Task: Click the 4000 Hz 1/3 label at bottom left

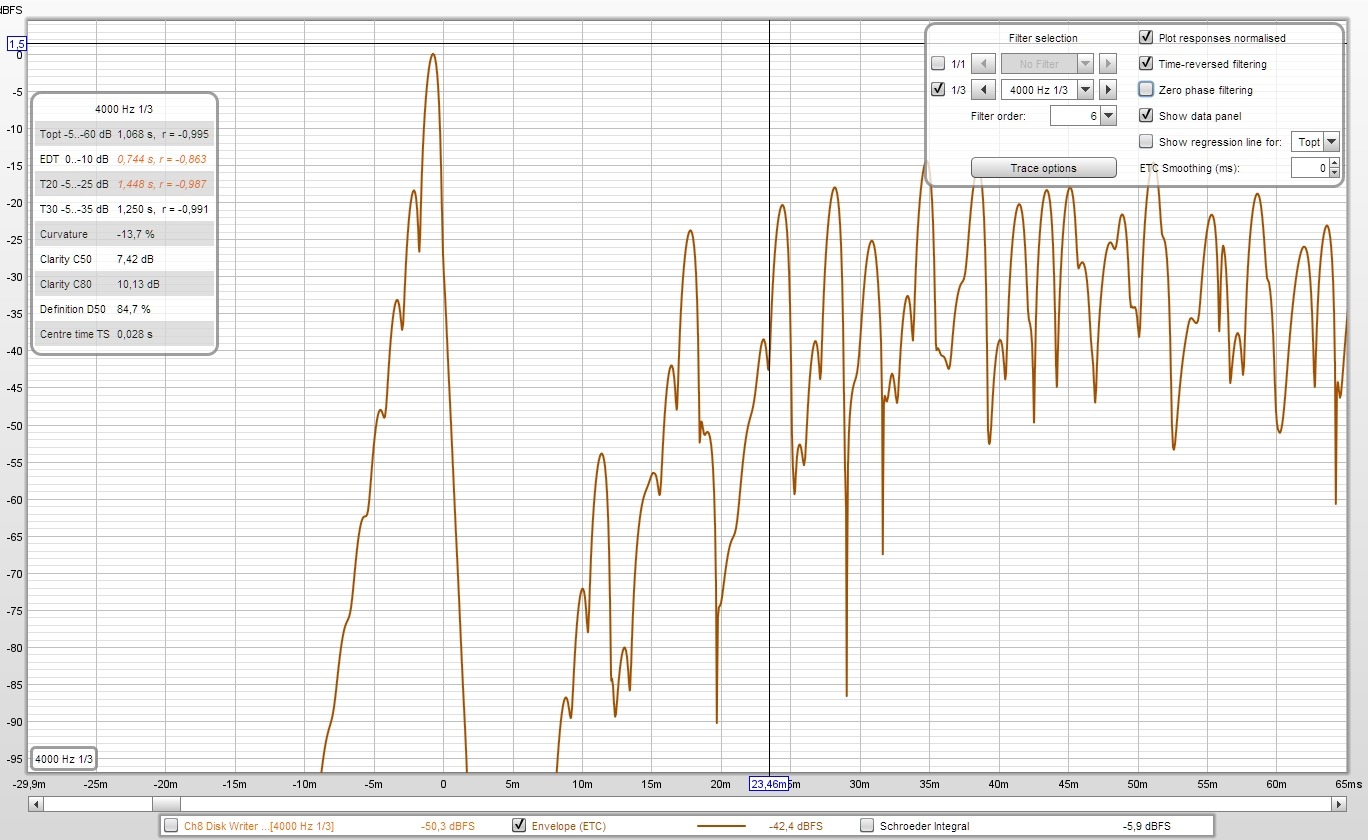Action: click(63, 759)
